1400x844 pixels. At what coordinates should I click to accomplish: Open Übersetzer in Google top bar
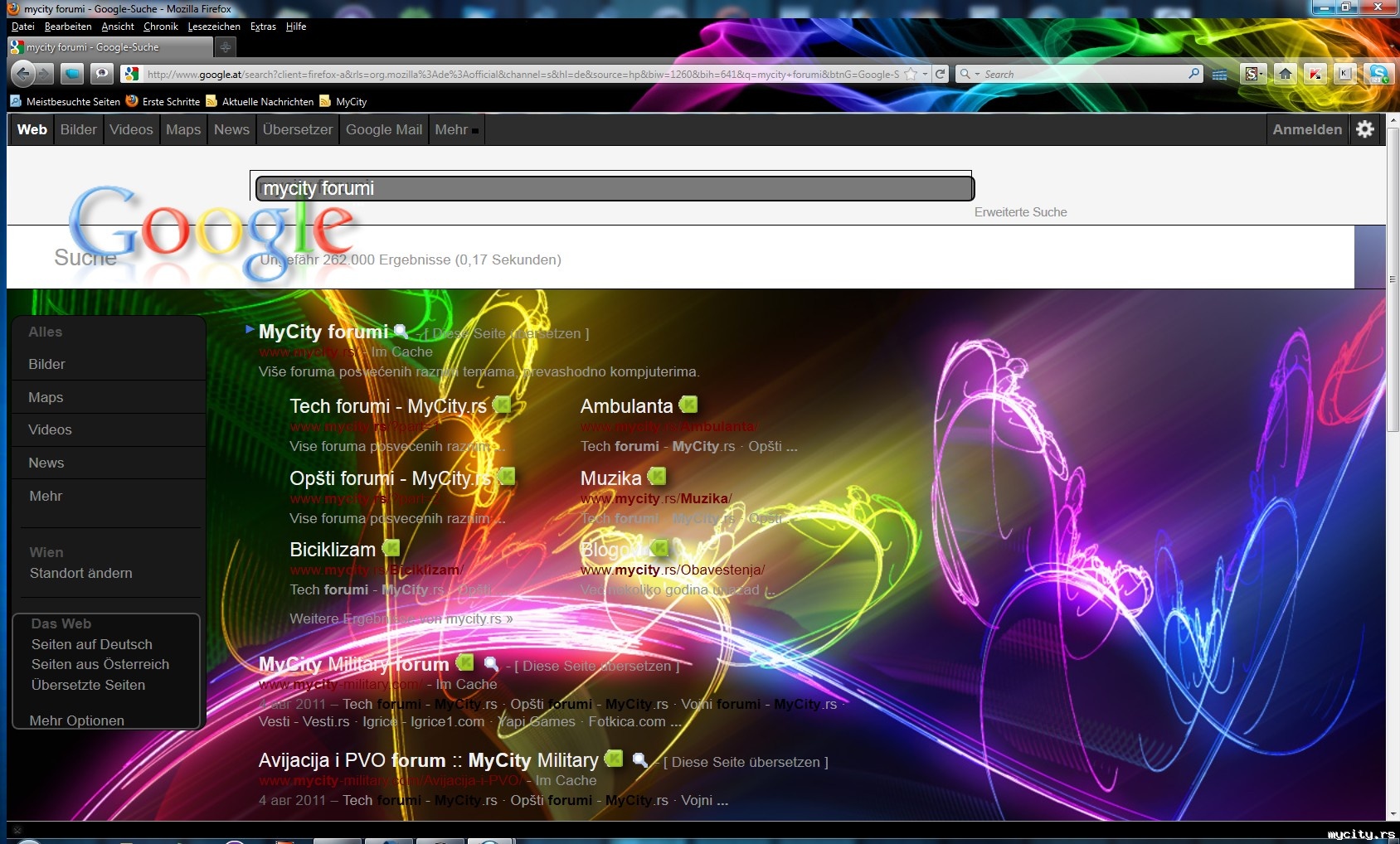click(x=298, y=129)
